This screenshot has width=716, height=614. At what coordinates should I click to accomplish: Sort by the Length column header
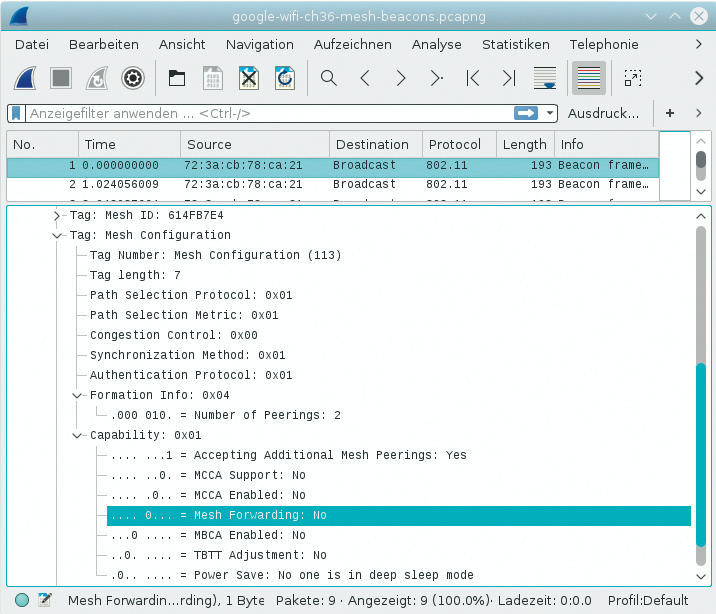525,144
